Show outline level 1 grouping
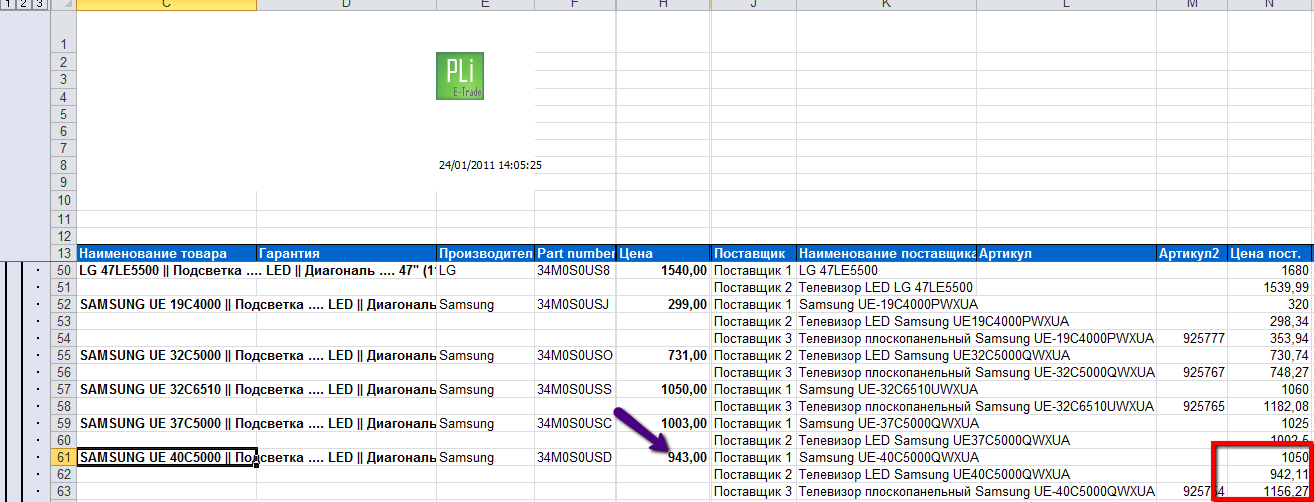Viewport: 1314px width, 502px height. [9, 5]
